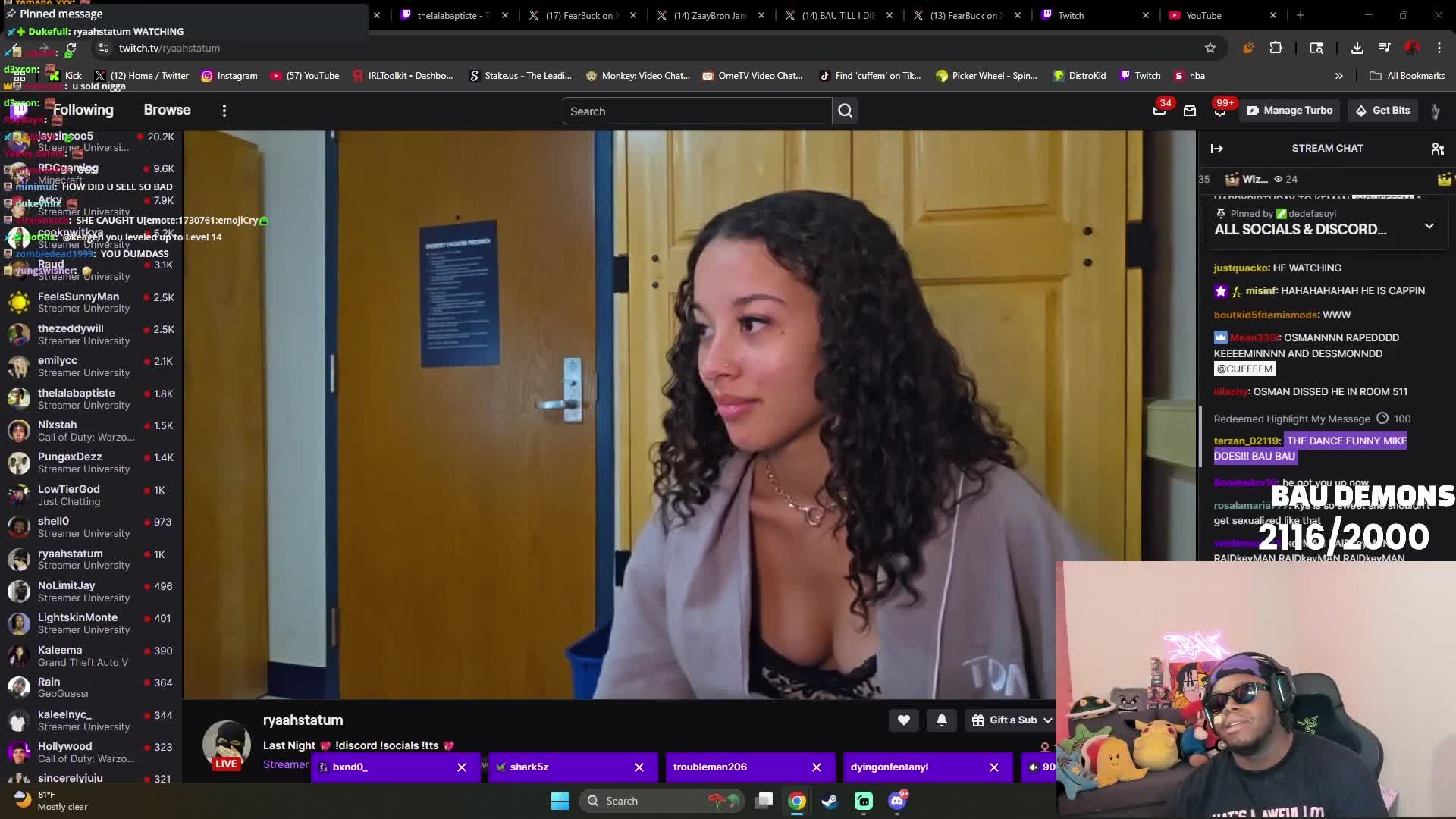Viewport: 1456px width, 819px height.
Task: Open weather widget showing 81°F
Action: click(50, 801)
